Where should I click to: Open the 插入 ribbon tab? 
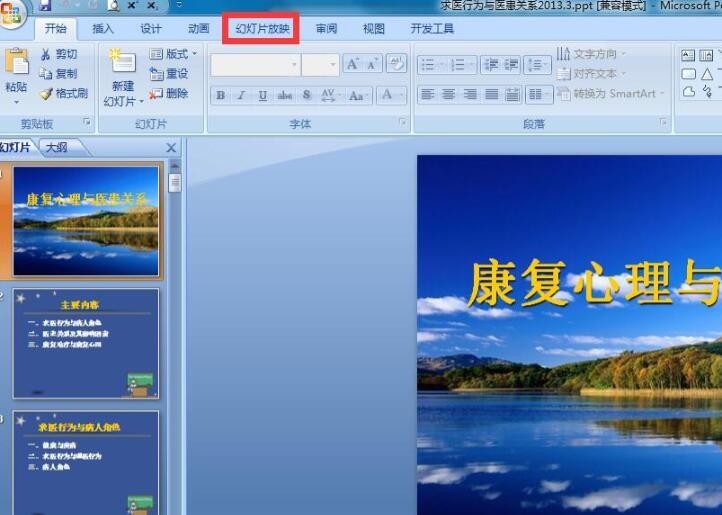pos(102,29)
